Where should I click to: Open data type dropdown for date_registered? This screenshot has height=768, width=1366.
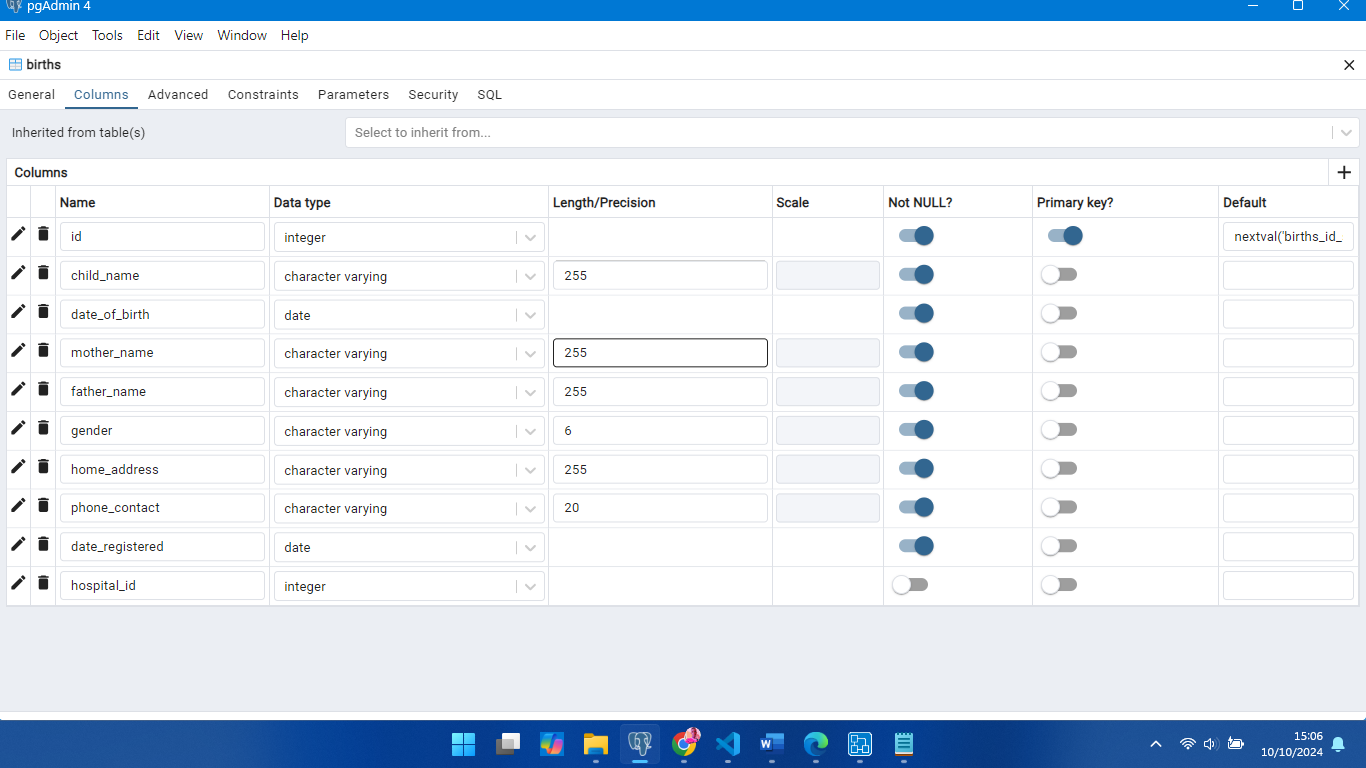tap(530, 547)
